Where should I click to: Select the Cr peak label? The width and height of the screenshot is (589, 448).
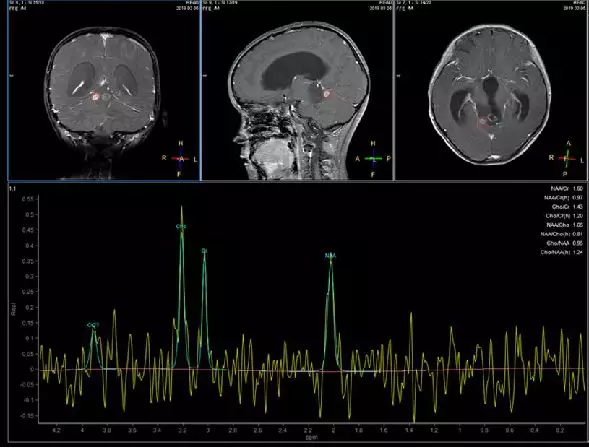pyautogui.click(x=204, y=250)
